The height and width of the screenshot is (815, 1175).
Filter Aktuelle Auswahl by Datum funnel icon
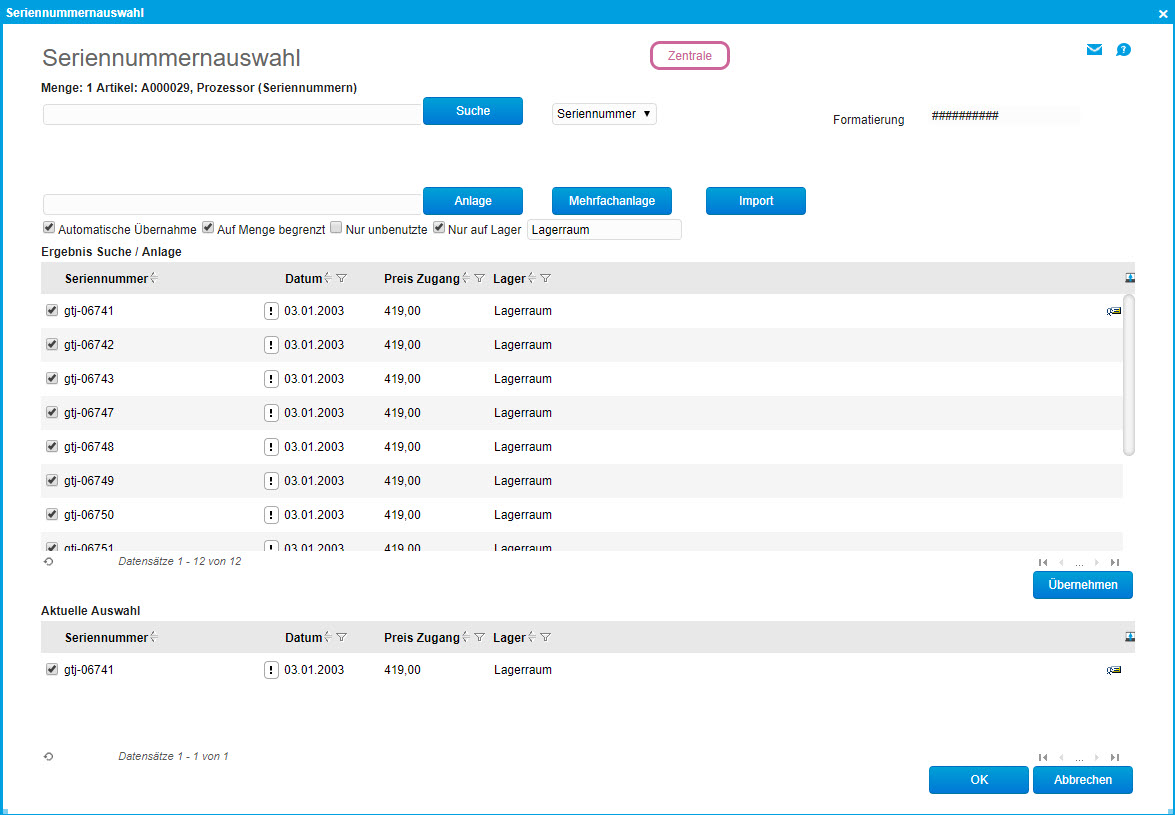pos(342,637)
